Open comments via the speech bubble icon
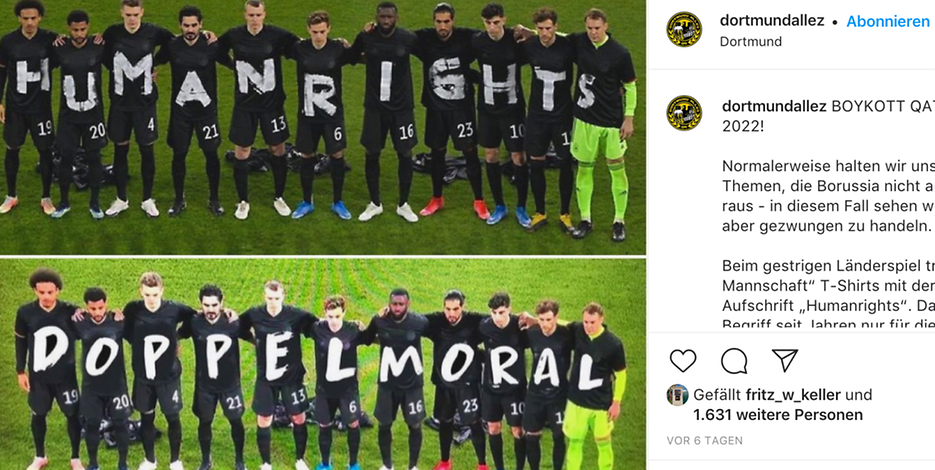Screen dimensions: 935x470 pos(734,361)
